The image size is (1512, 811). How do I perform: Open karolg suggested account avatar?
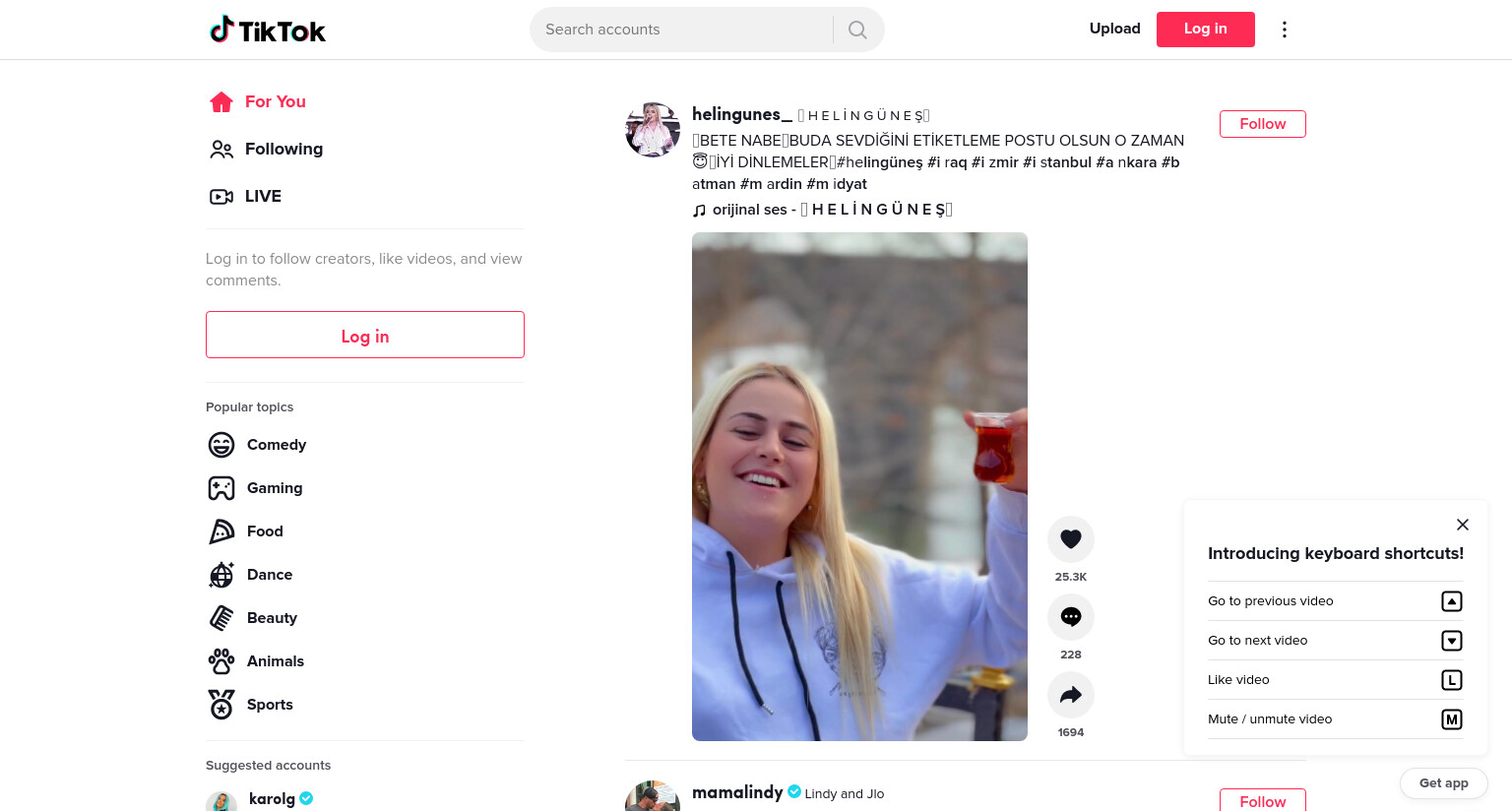(x=221, y=800)
